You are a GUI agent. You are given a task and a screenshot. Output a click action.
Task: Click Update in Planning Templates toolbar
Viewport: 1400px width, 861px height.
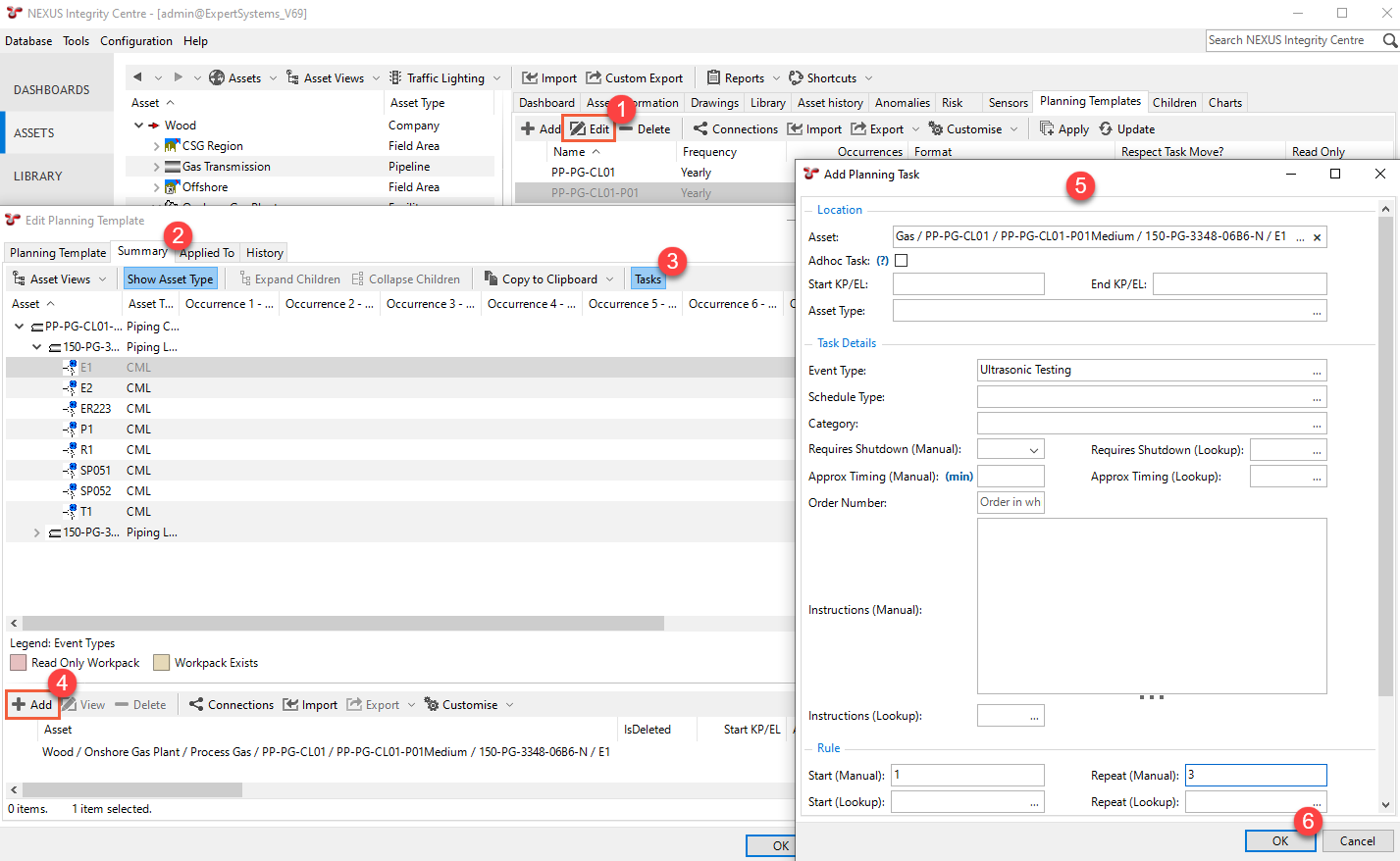(1126, 128)
